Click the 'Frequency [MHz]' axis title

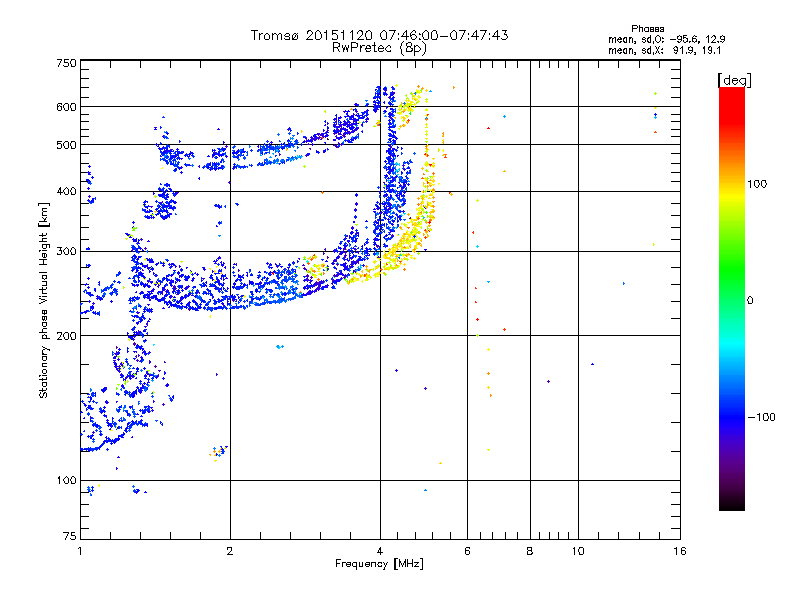coord(379,564)
